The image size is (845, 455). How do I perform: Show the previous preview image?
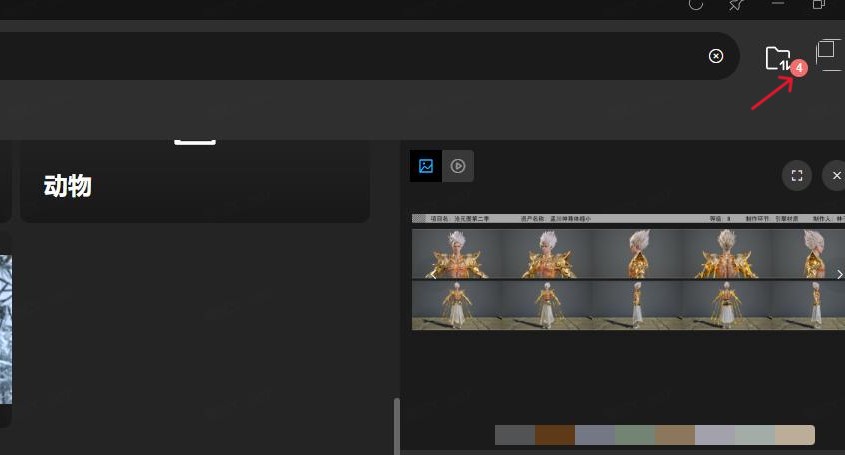(x=433, y=274)
